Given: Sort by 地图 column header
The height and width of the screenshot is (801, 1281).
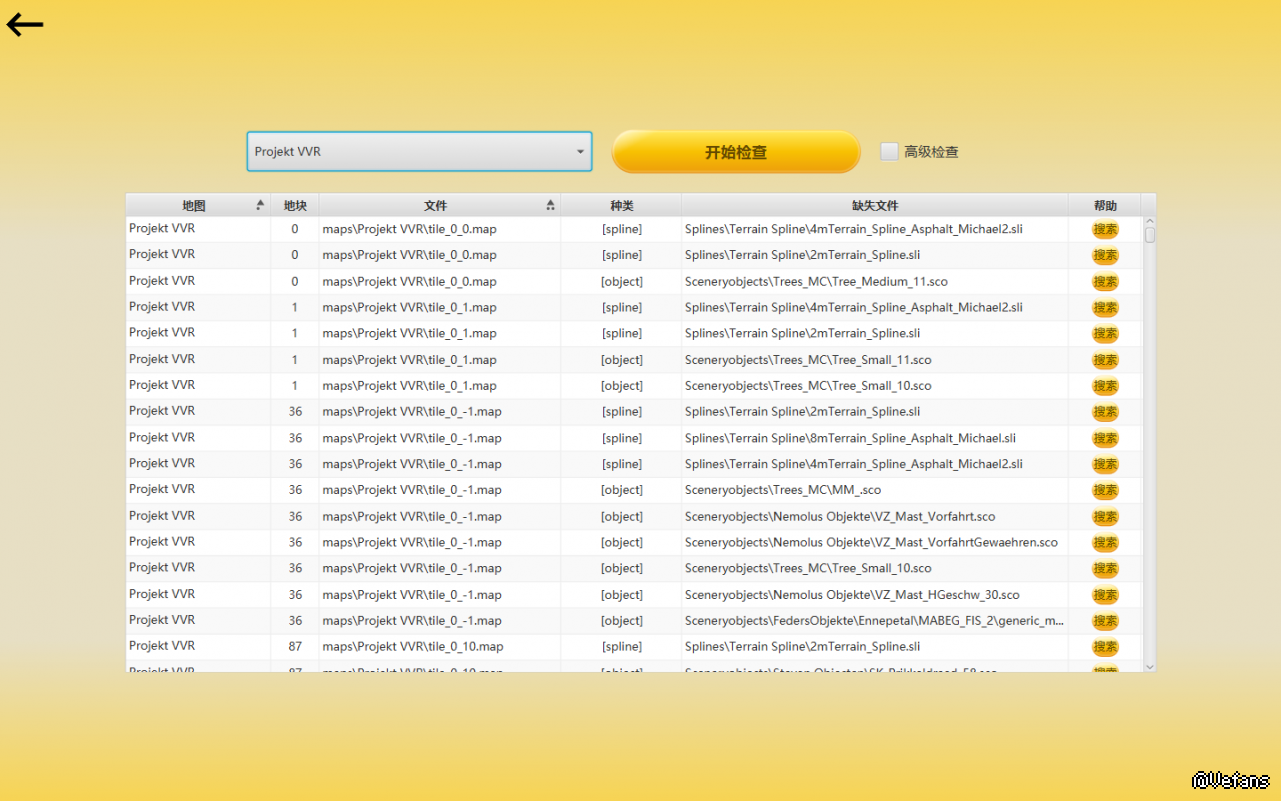Looking at the screenshot, I should pyautogui.click(x=197, y=205).
